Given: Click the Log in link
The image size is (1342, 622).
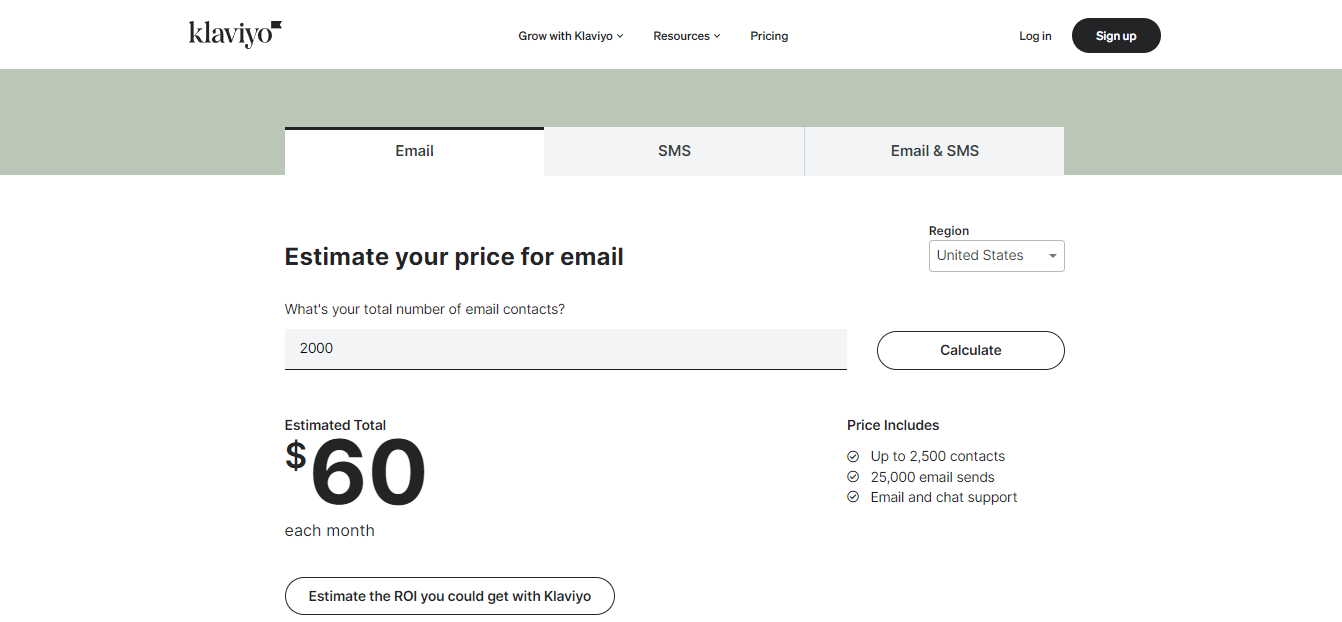Looking at the screenshot, I should [1035, 36].
